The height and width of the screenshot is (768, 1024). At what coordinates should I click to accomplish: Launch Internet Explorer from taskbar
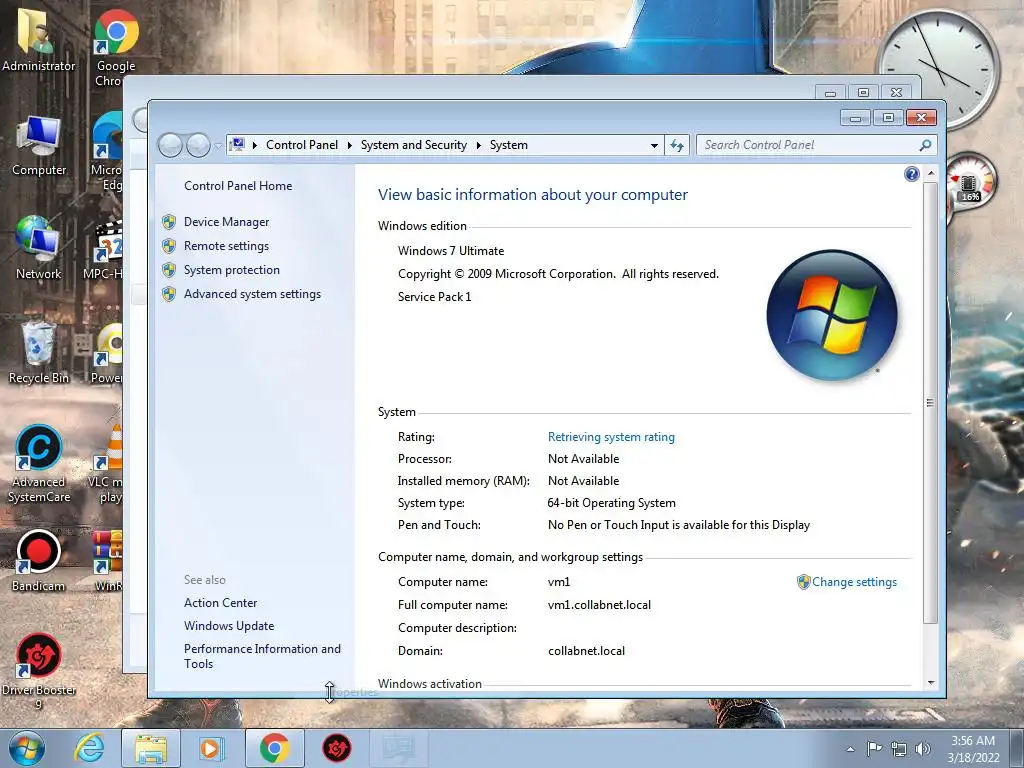[89, 748]
